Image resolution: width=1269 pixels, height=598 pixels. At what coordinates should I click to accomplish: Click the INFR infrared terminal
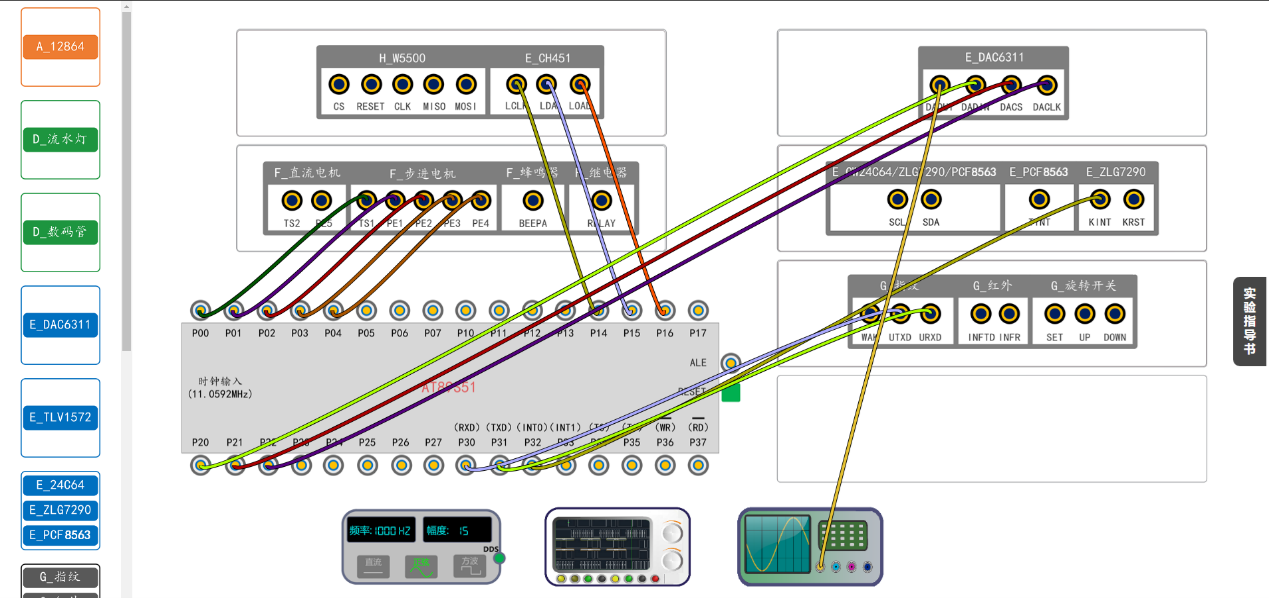pos(1010,314)
